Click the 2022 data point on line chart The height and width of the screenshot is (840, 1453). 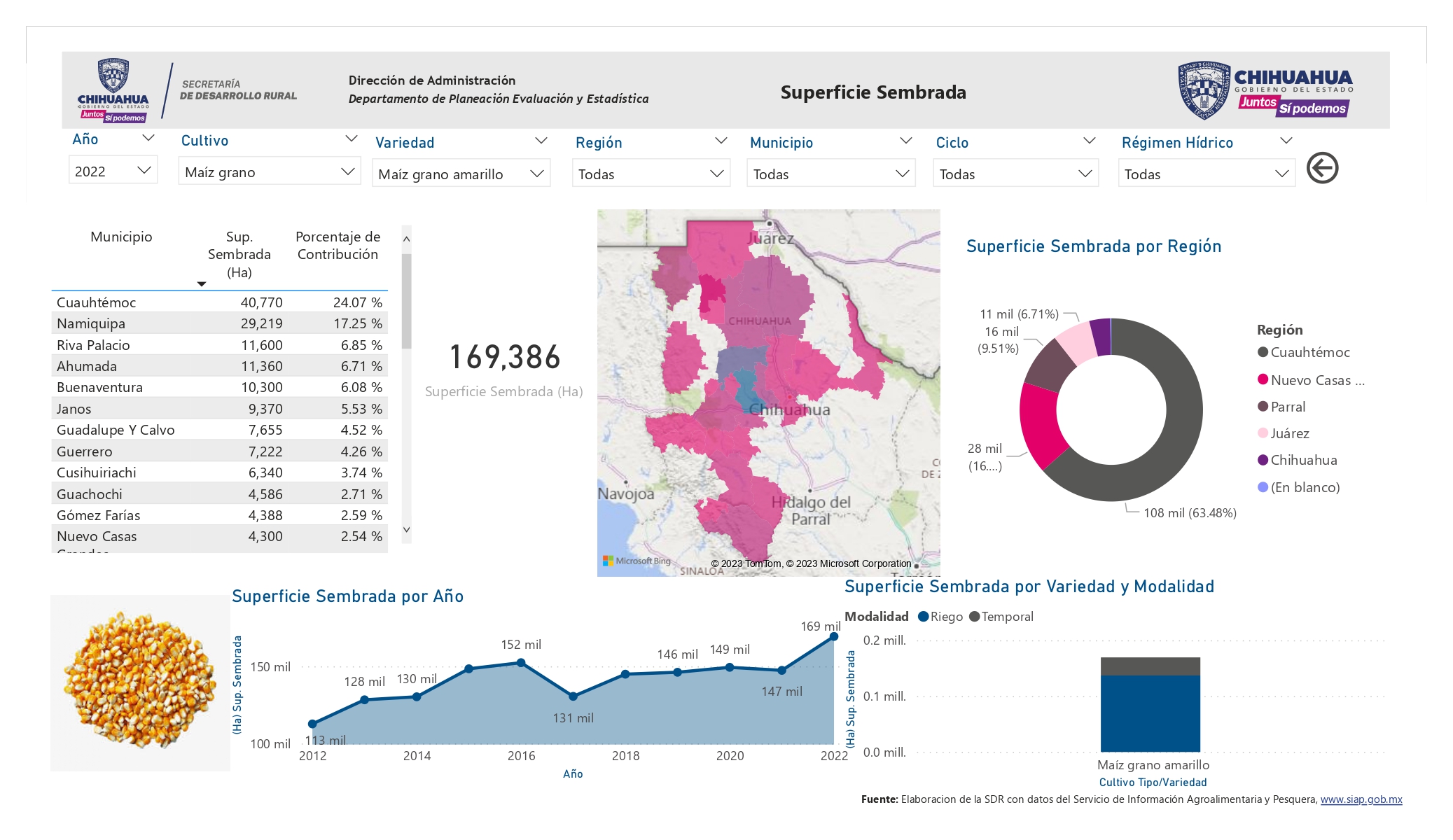(x=834, y=636)
